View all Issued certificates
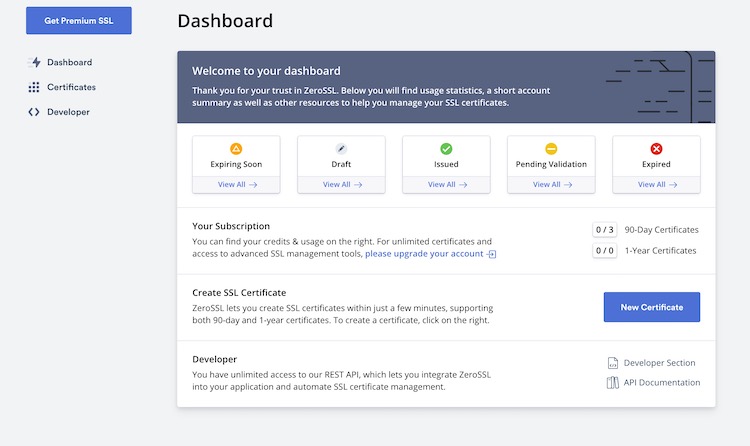The image size is (750, 446). [447, 185]
